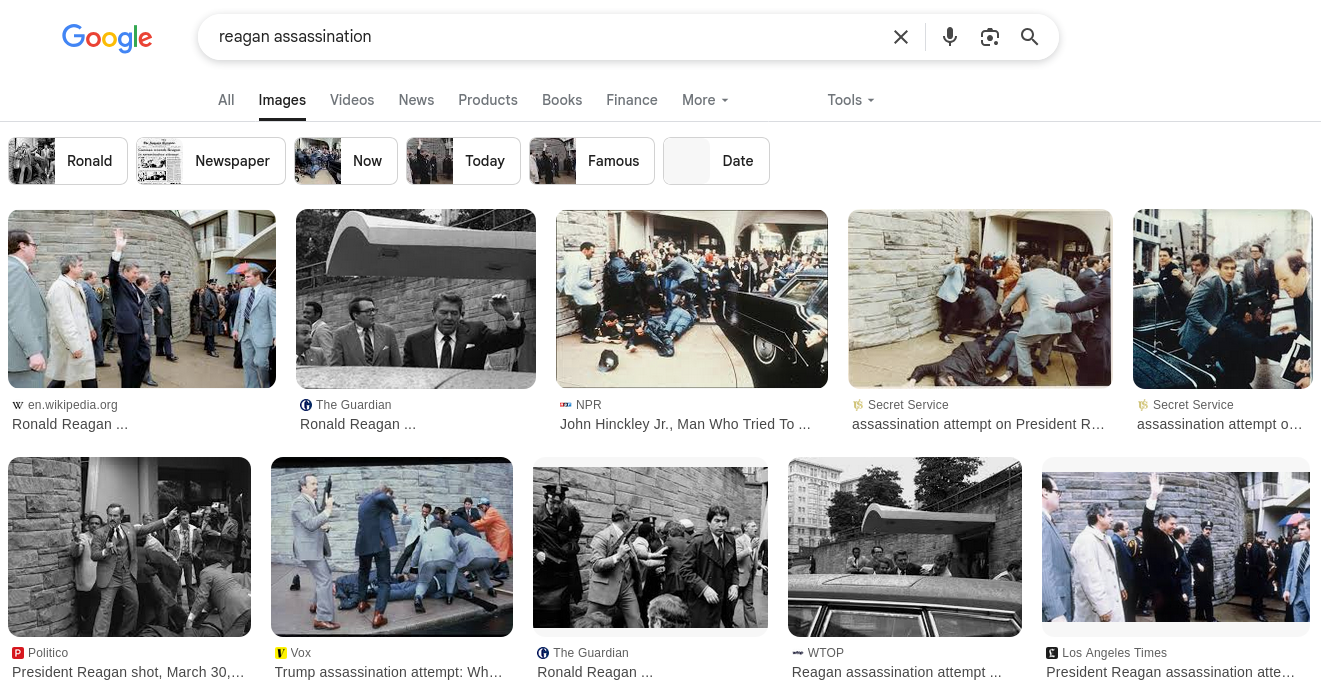
Task: Click 'John Hinckley Jr., Man Who Tried To' link
Action: tap(685, 424)
